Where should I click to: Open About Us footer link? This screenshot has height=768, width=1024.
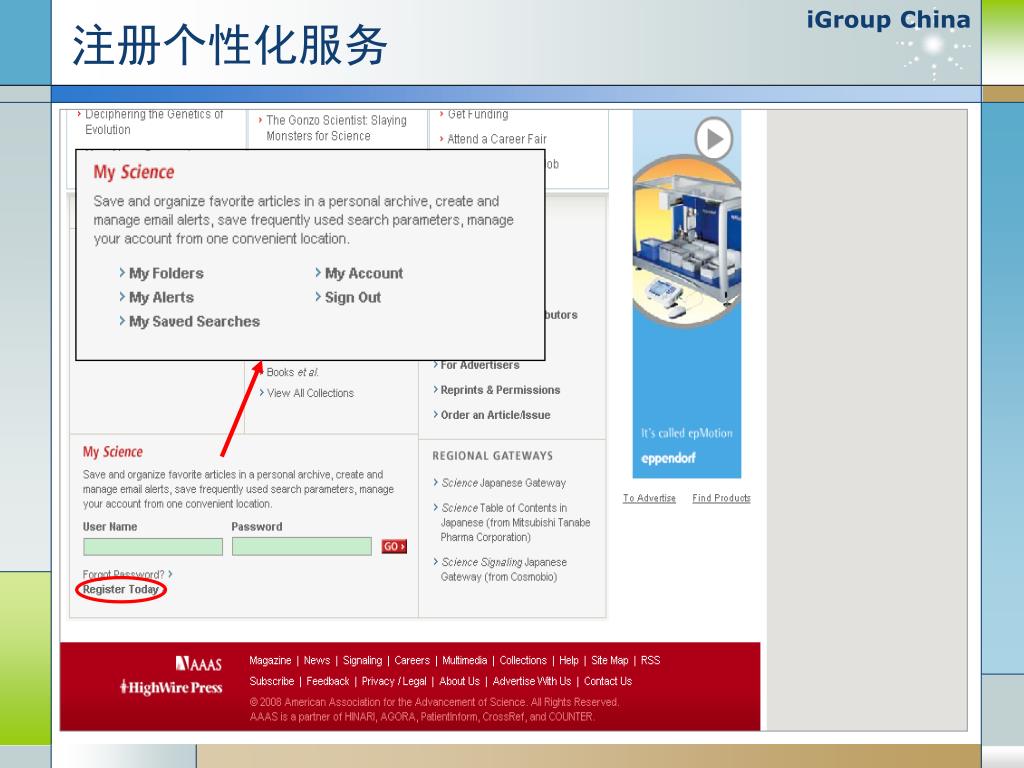[x=460, y=681]
